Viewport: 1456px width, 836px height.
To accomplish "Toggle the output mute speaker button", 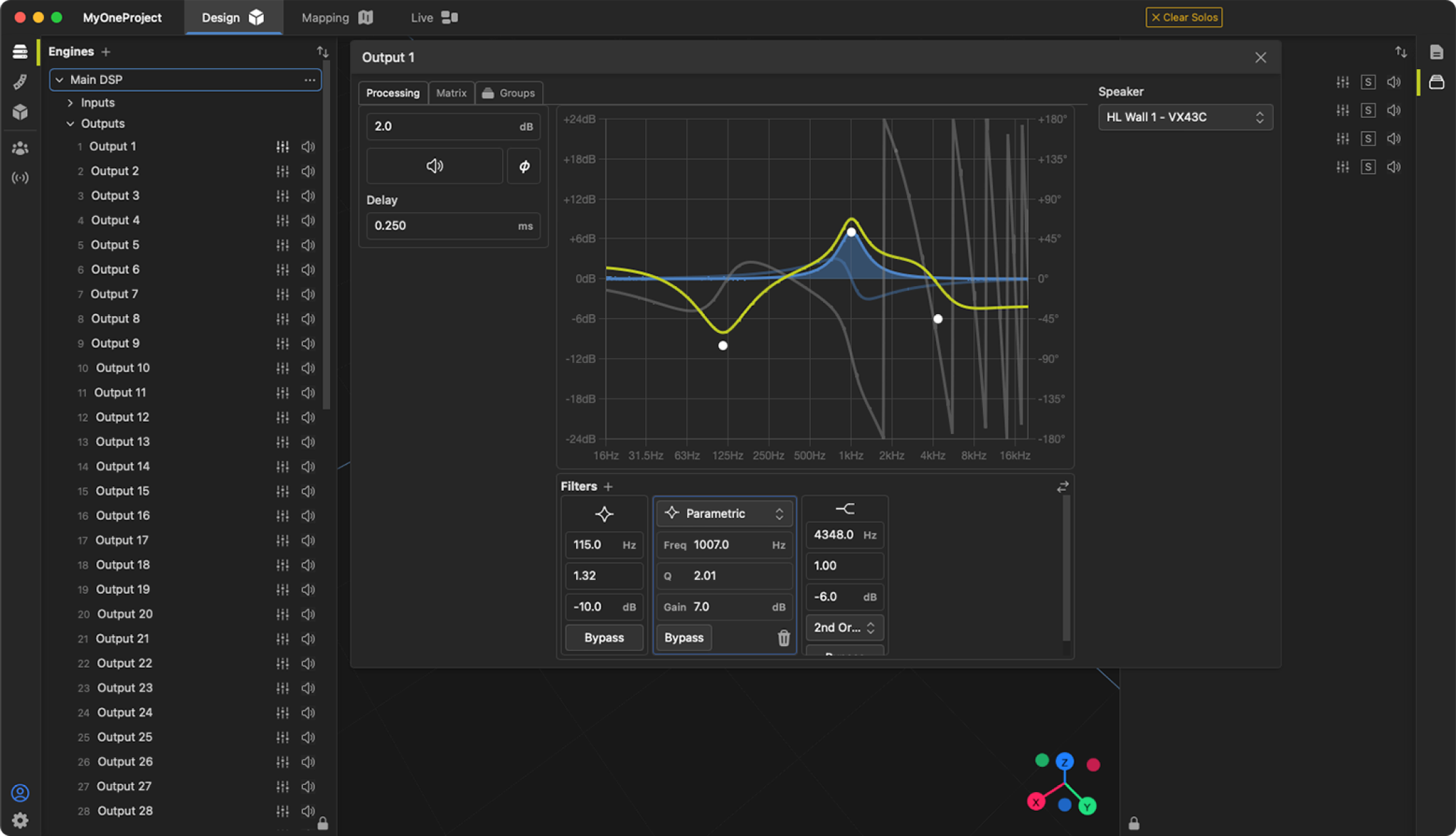I will (x=434, y=166).
